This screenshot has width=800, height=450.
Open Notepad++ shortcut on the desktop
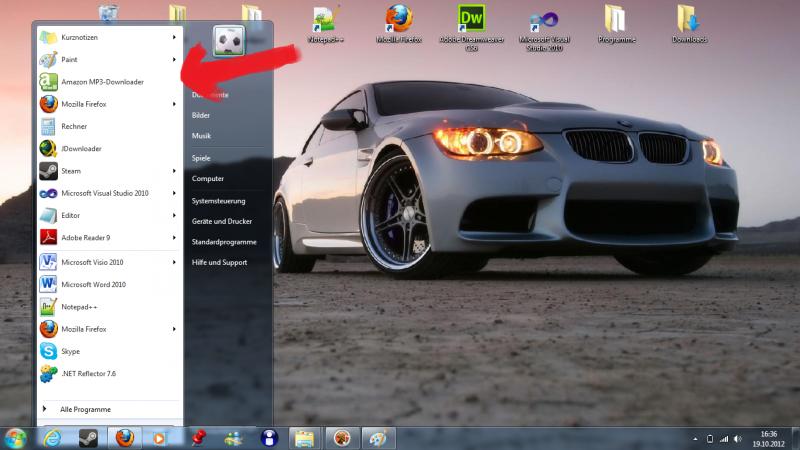point(326,24)
